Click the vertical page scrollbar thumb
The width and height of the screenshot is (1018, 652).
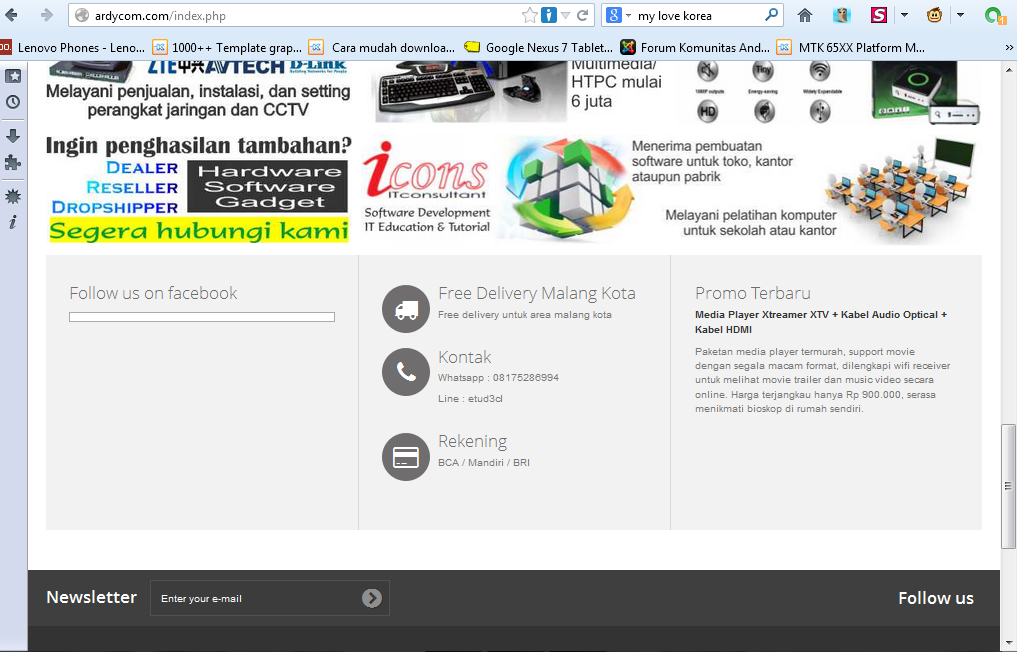1008,485
